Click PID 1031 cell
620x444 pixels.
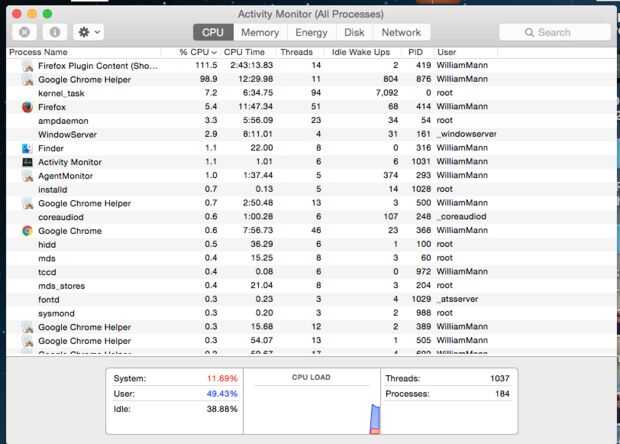tap(421, 162)
